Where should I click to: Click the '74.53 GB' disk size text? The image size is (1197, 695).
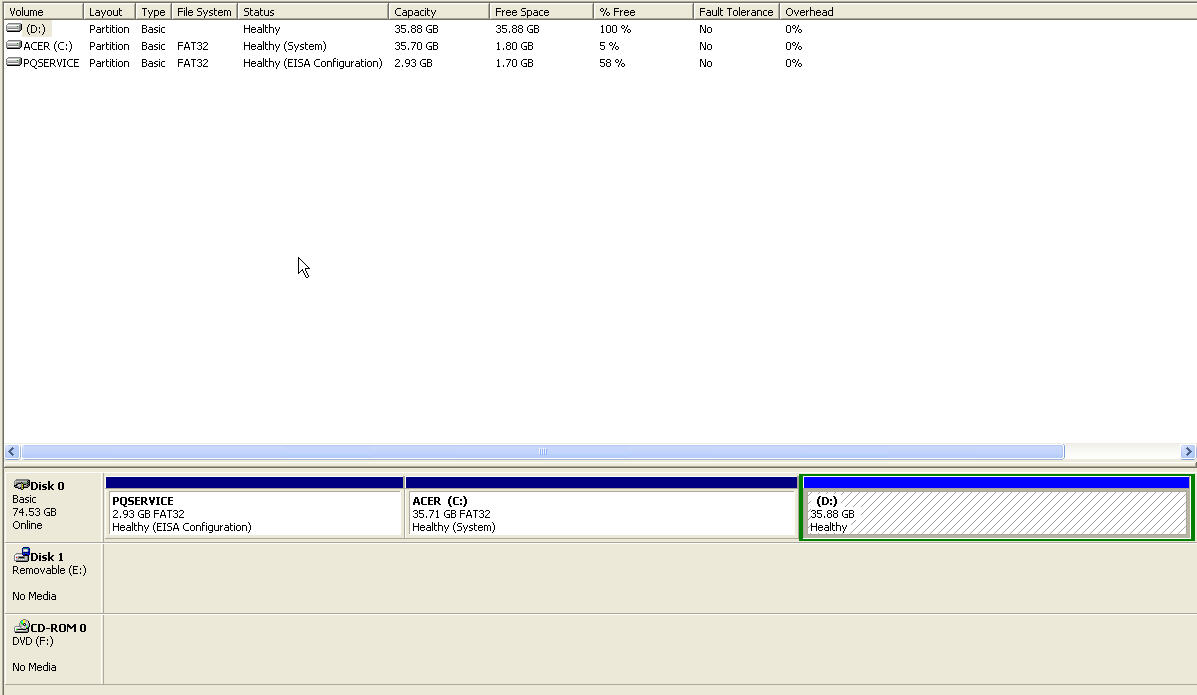point(34,512)
